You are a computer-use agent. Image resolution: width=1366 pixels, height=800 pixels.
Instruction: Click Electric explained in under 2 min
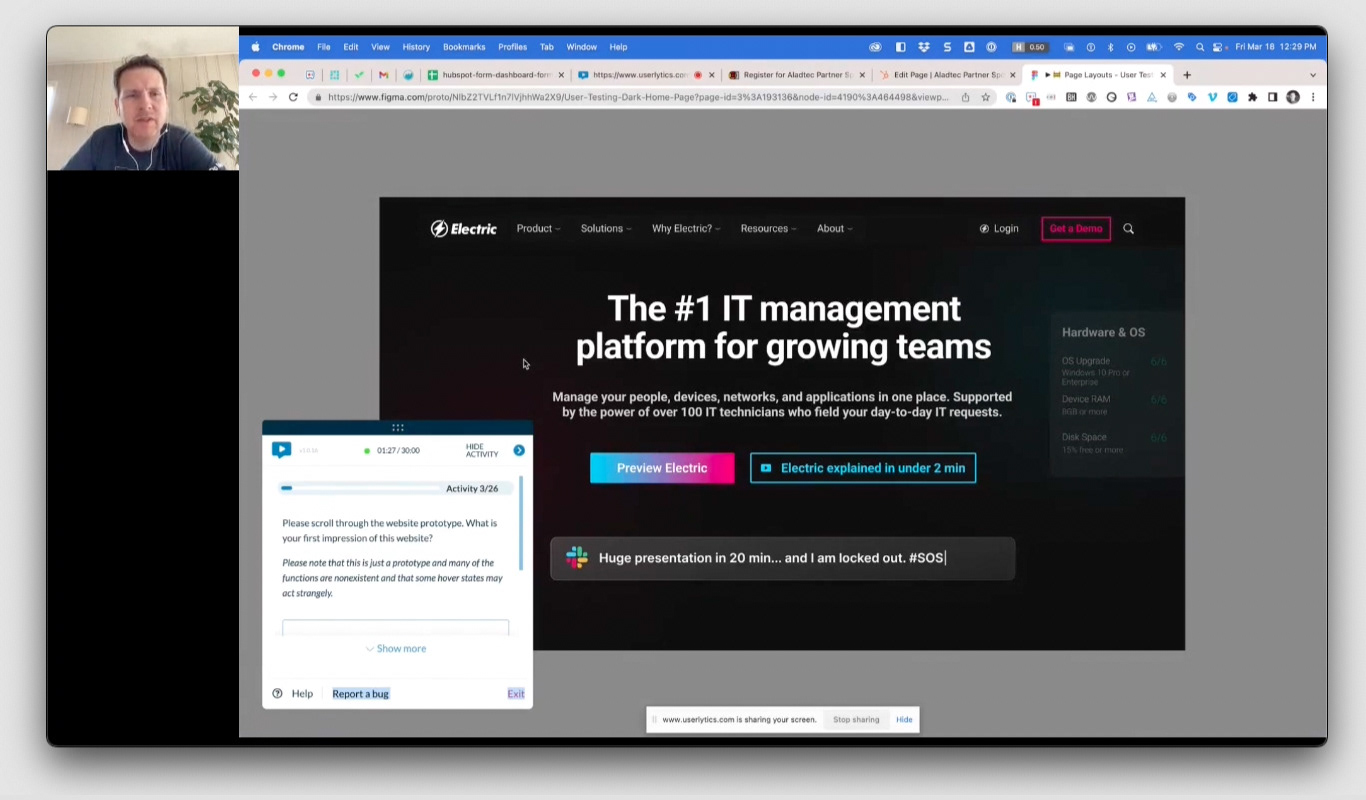863,468
